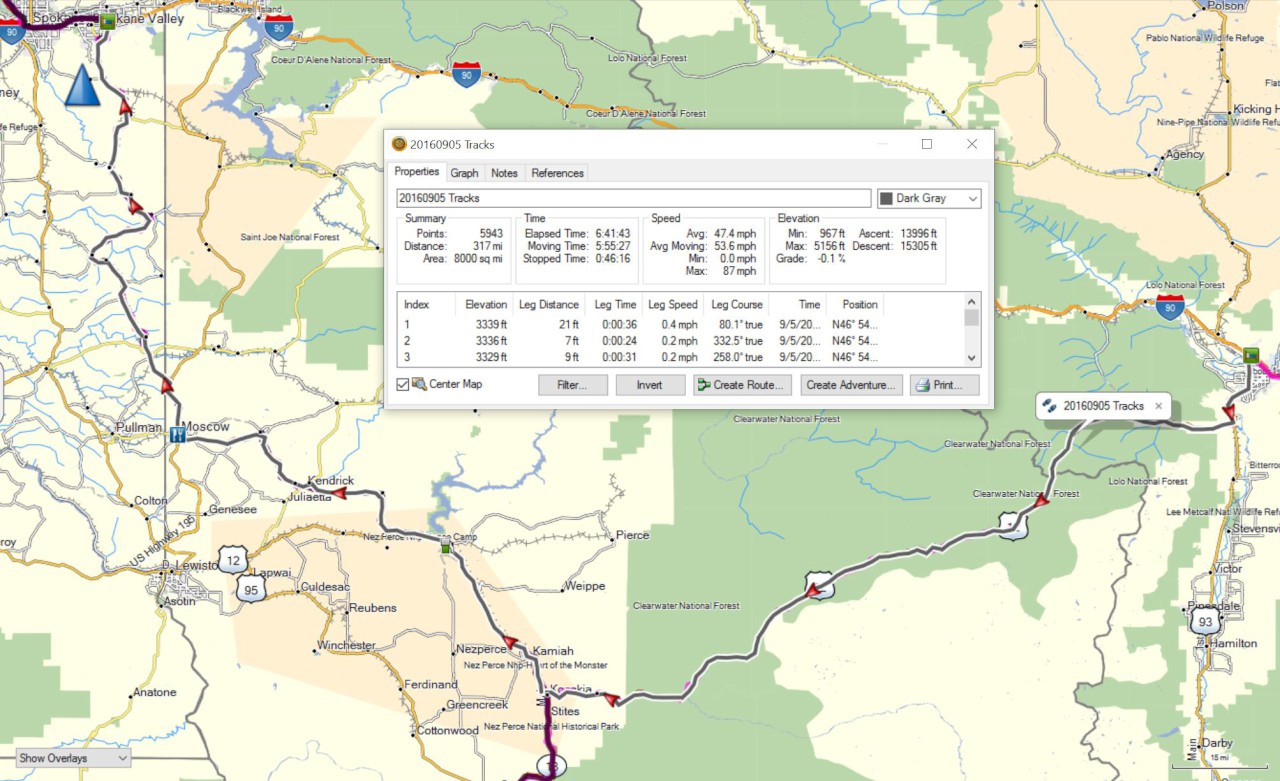Click the US 93 shield near Hamilton
Viewport: 1280px width, 781px height.
(x=1206, y=622)
